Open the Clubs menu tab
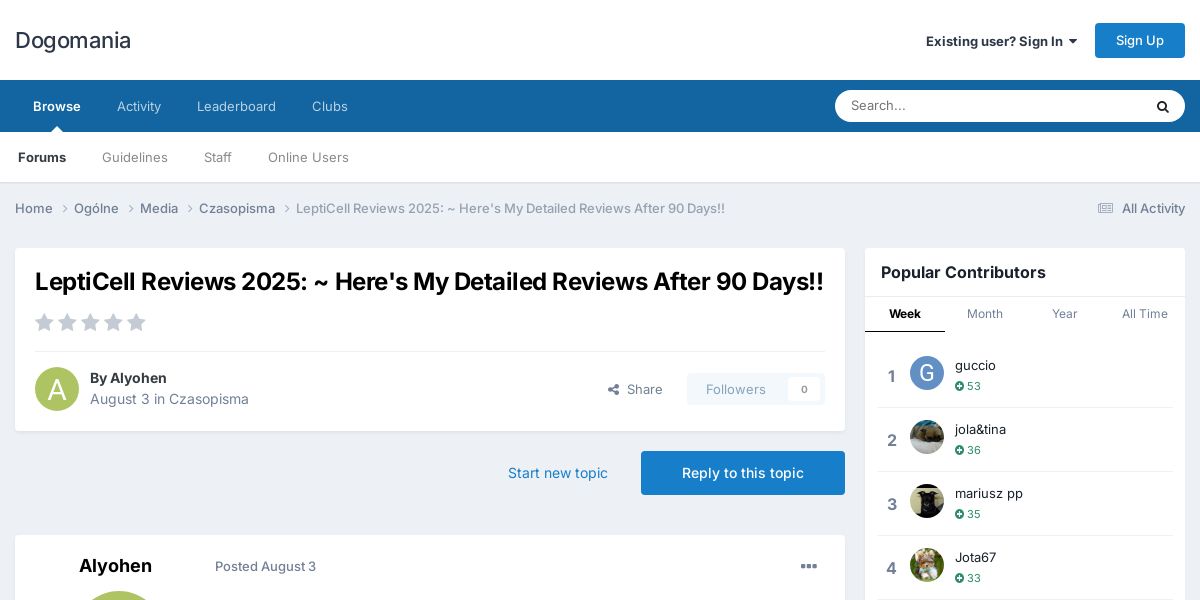 click(330, 106)
